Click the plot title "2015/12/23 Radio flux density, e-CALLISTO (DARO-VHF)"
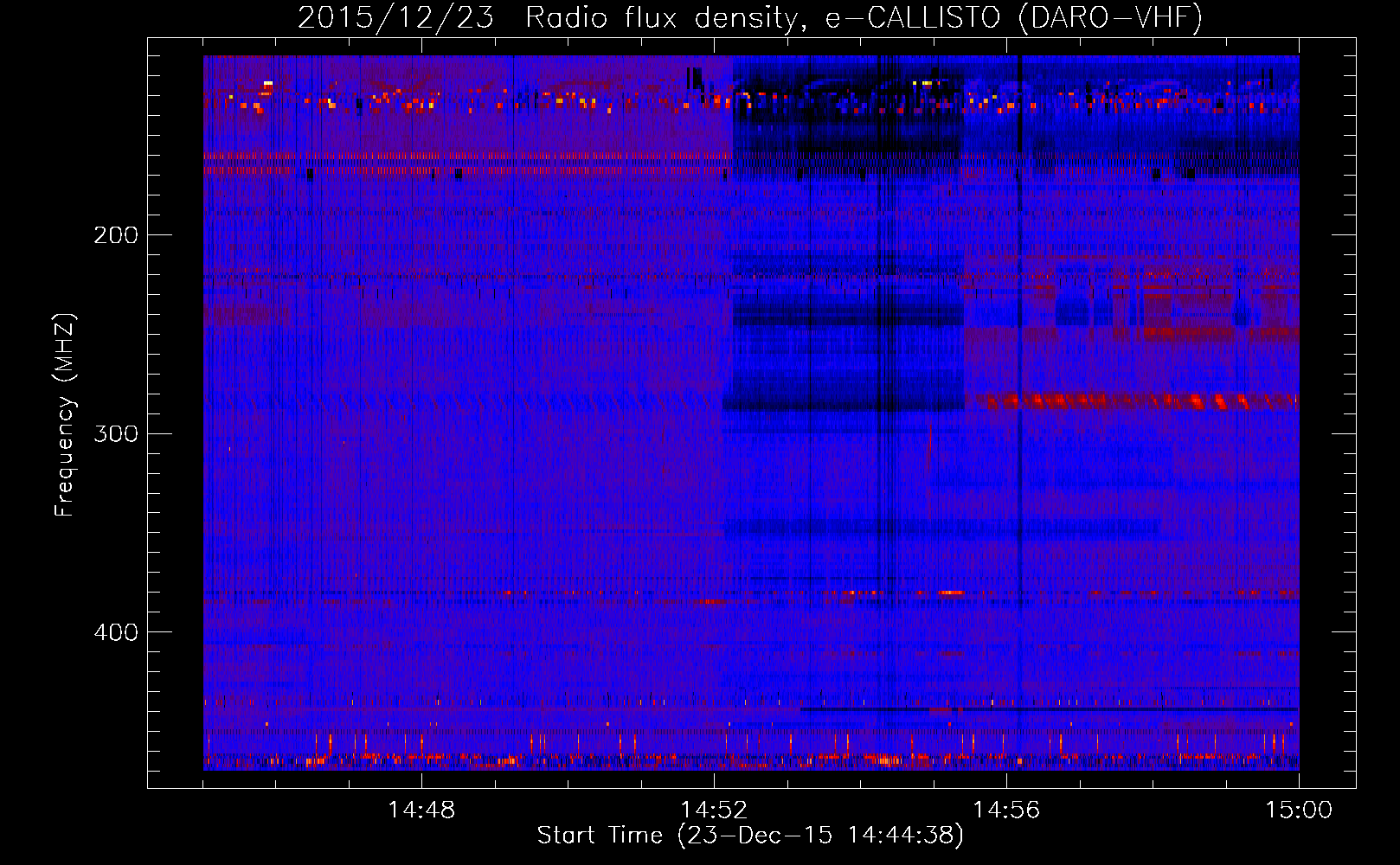The width and height of the screenshot is (1400, 865). [750, 17]
